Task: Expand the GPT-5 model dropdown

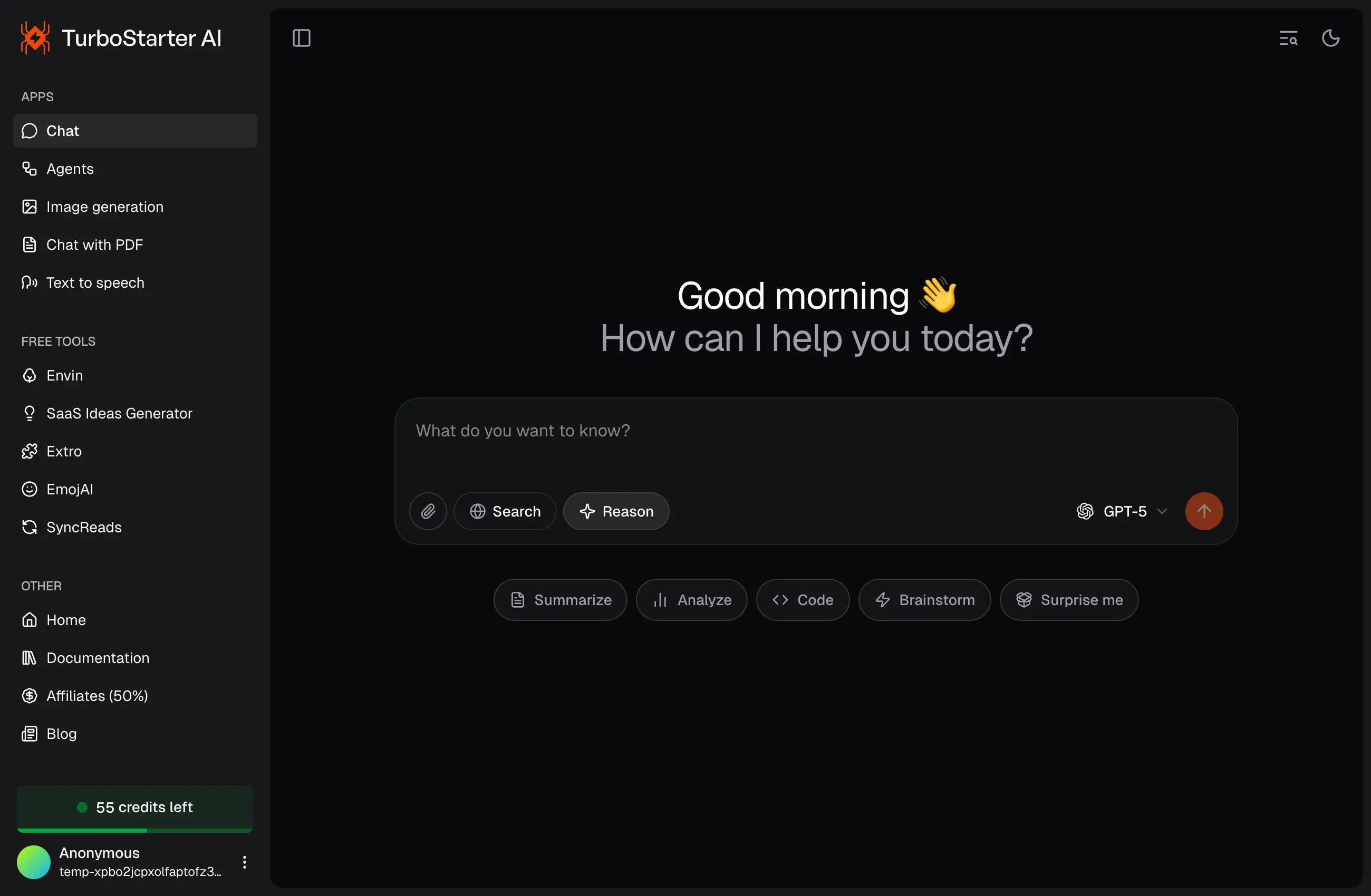Action: pyautogui.click(x=1121, y=511)
